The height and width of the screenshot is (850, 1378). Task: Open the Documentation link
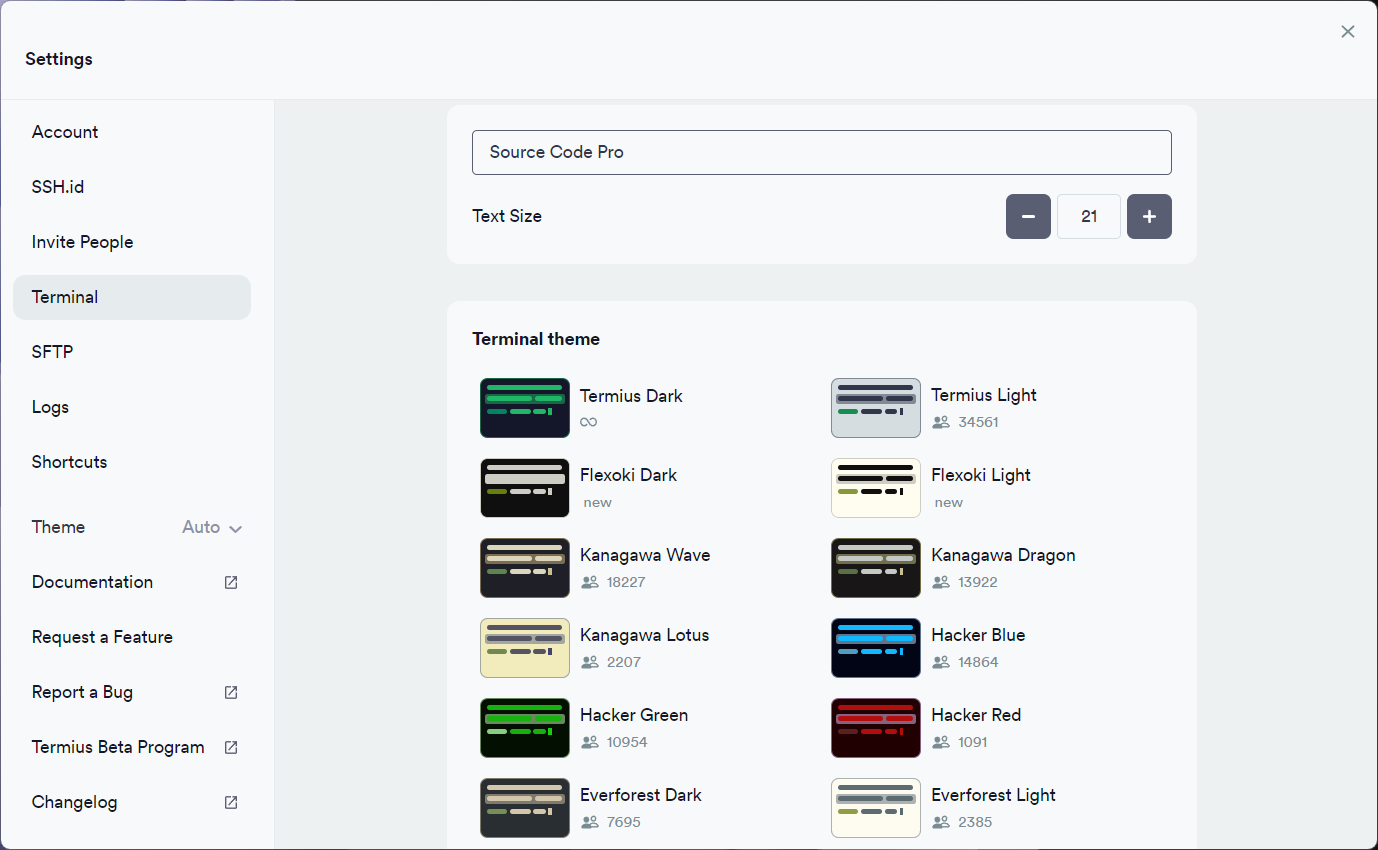coord(132,582)
